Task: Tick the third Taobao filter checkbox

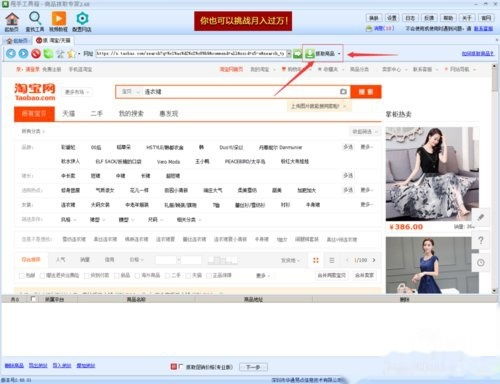Action: pyautogui.click(x=87, y=275)
